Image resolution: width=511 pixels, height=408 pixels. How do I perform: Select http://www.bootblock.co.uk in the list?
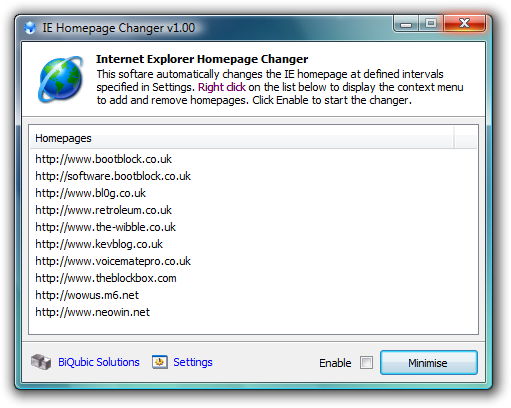click(103, 159)
